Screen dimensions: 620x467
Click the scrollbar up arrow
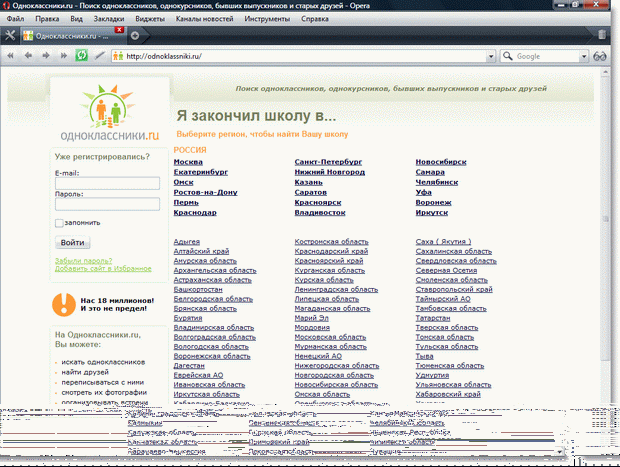point(605,72)
